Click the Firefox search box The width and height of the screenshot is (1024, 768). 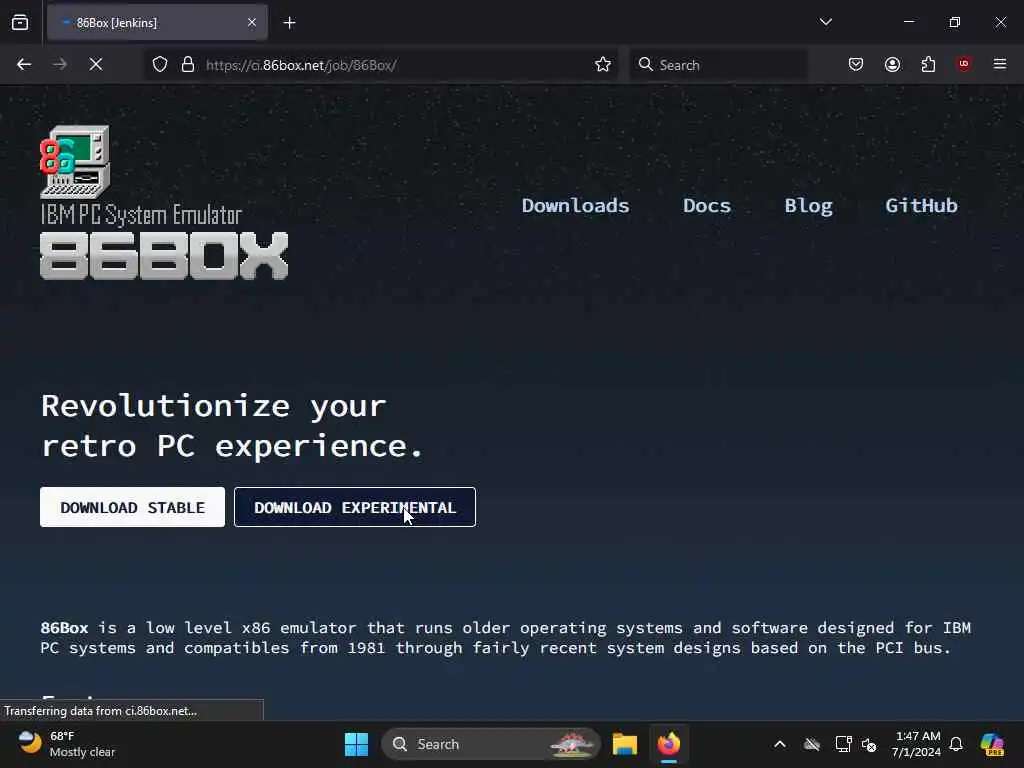[718, 65]
